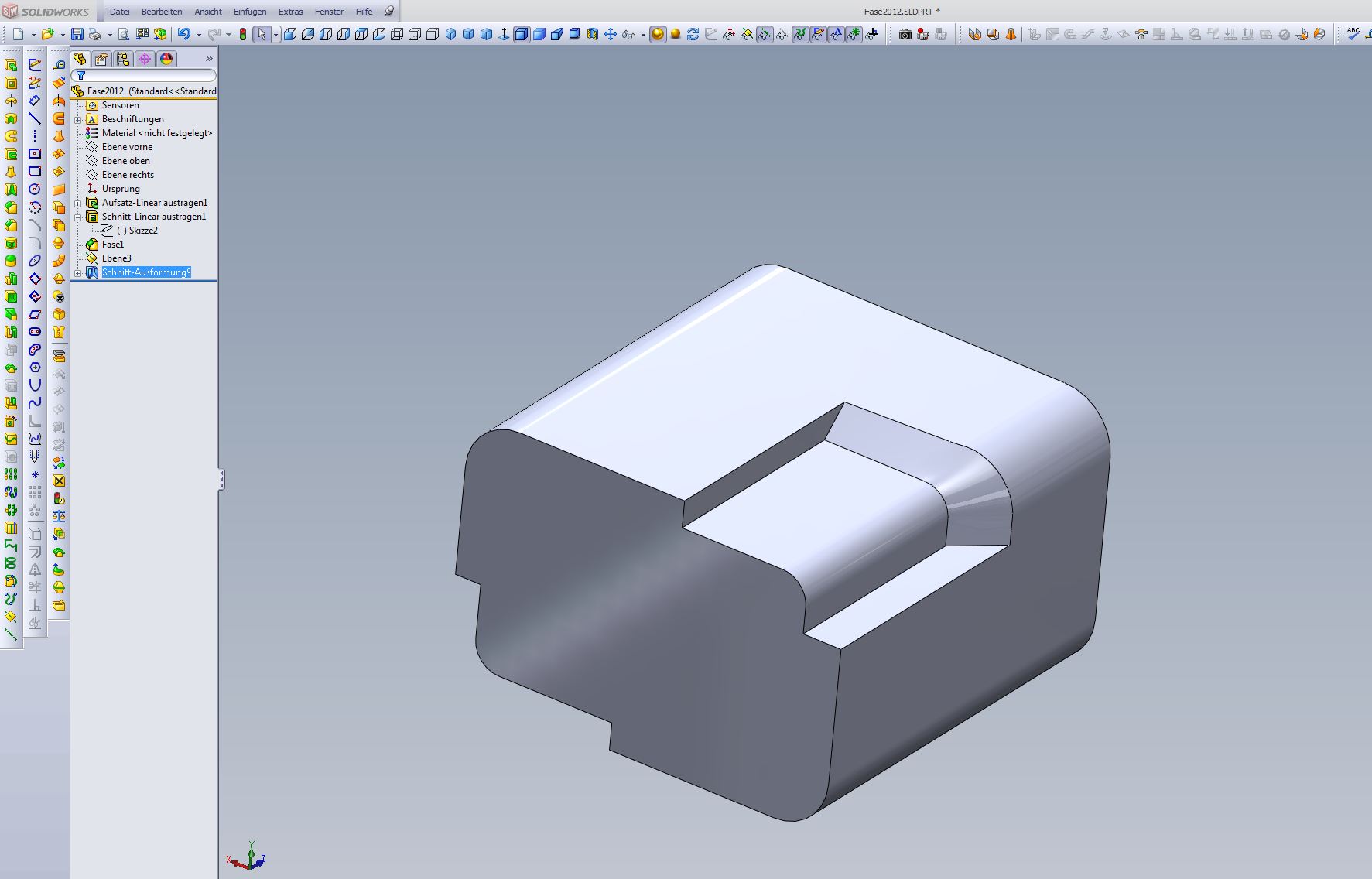The image size is (1372, 879).
Task: Click the Pan view arrows icon
Action: [611, 34]
